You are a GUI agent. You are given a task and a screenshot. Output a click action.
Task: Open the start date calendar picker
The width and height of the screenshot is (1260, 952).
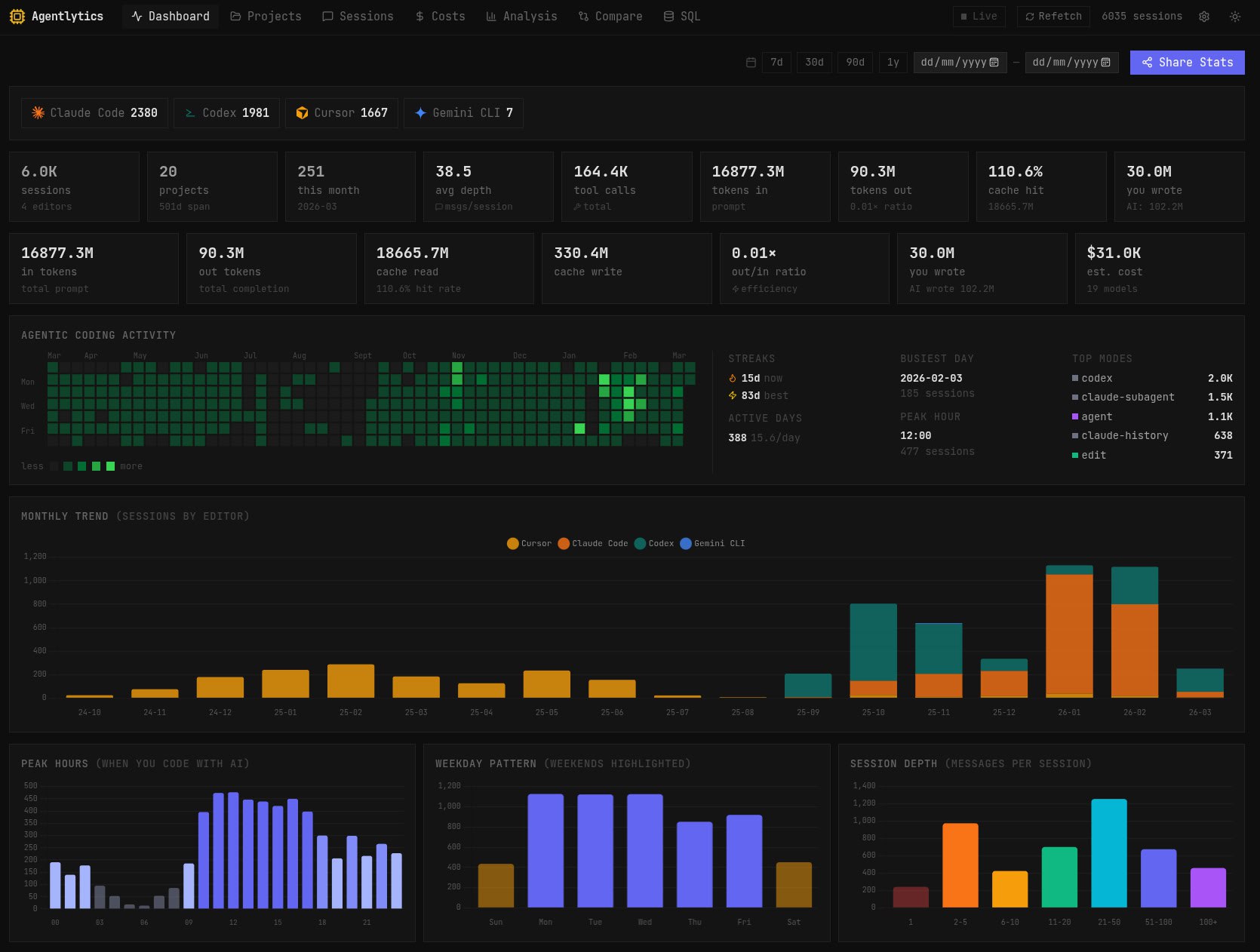click(994, 63)
